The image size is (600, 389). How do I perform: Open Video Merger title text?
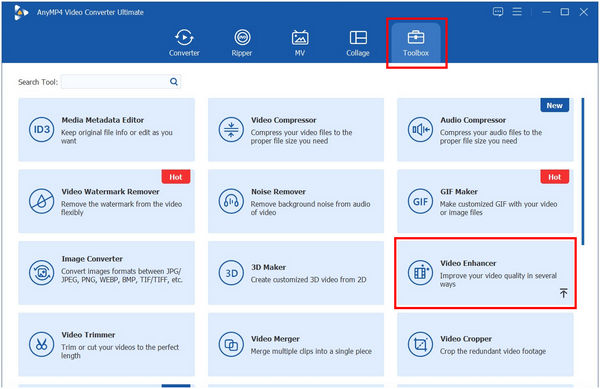tap(275, 339)
